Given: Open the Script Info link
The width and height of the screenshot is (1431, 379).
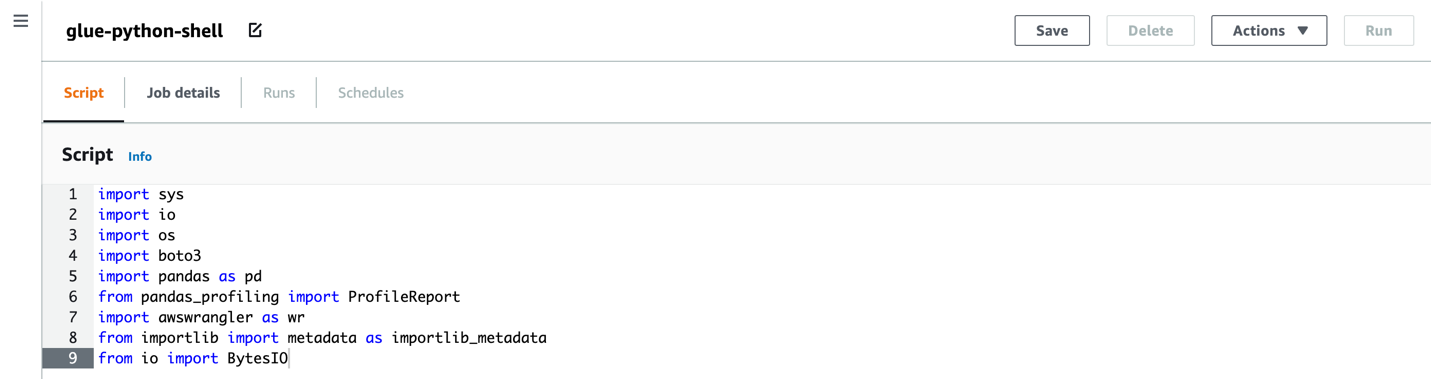Looking at the screenshot, I should (x=140, y=157).
